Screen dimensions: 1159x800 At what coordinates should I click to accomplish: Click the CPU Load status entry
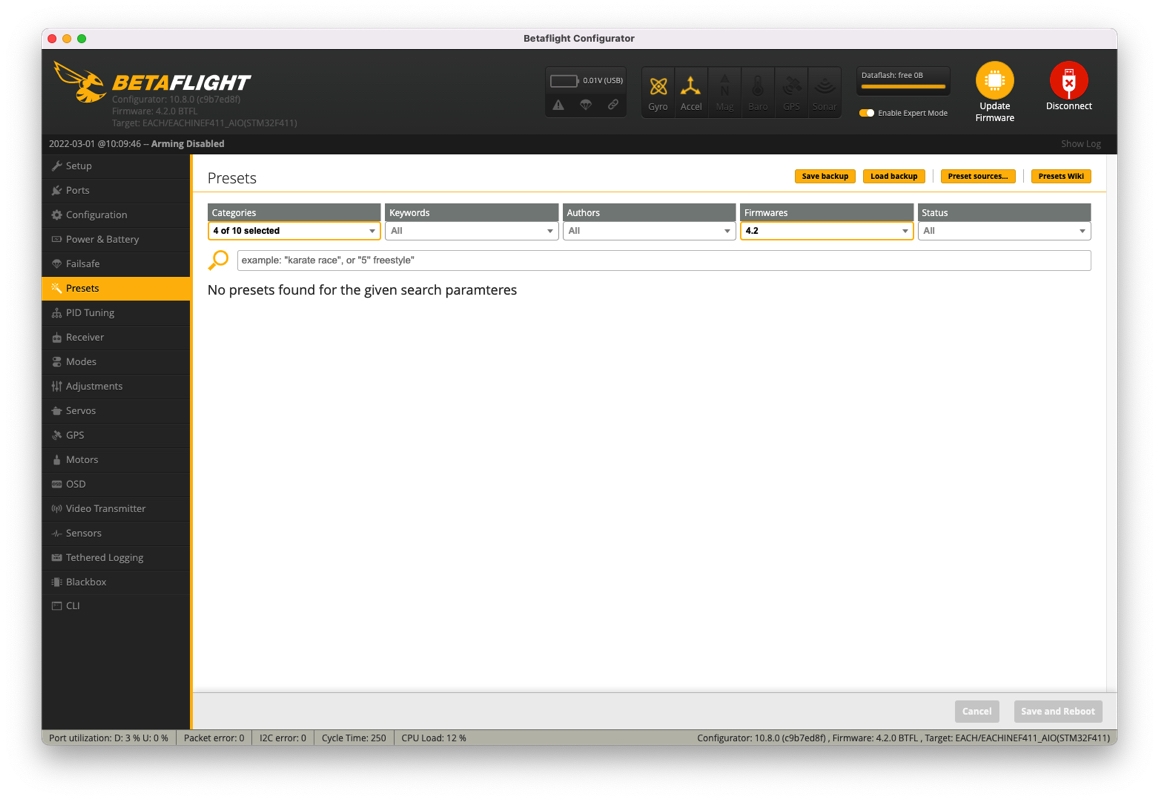pyautogui.click(x=433, y=738)
